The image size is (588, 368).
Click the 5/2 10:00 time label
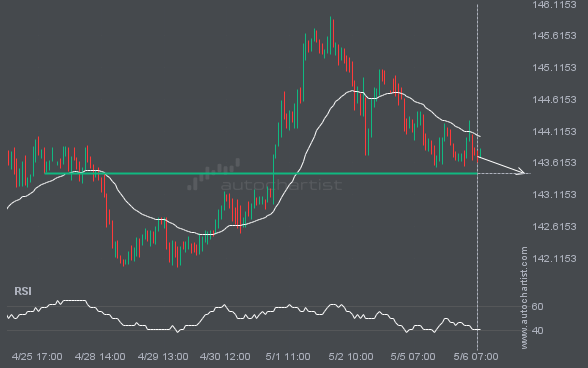pos(351,356)
